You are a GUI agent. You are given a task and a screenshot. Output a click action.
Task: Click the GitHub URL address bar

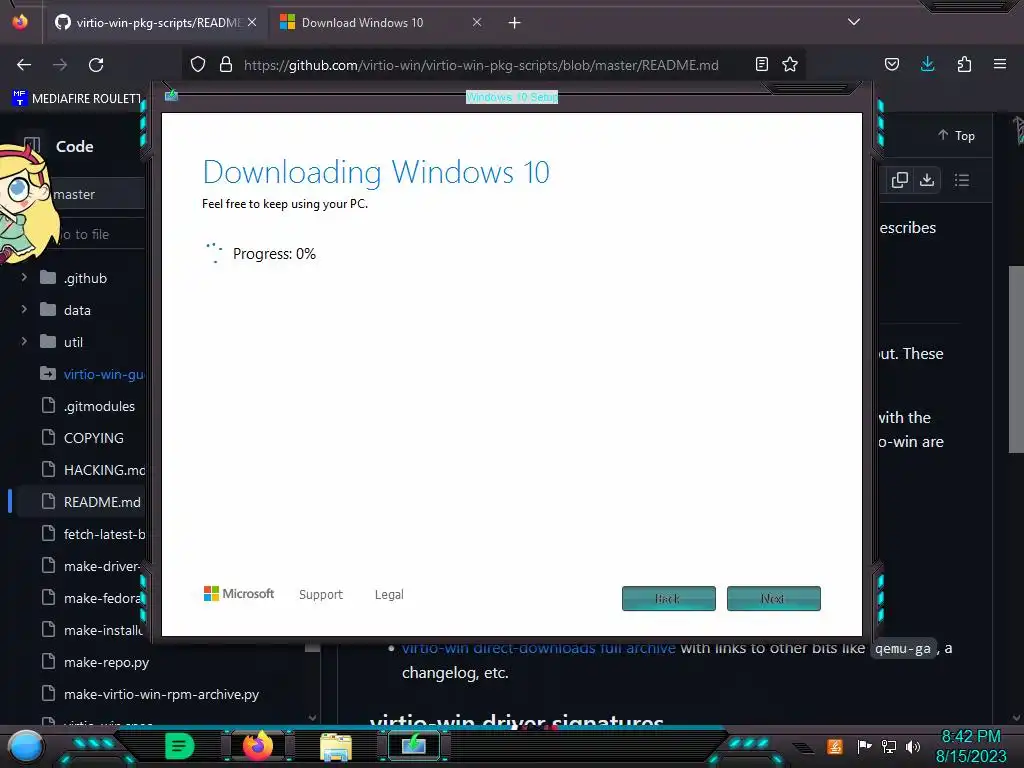(481, 65)
